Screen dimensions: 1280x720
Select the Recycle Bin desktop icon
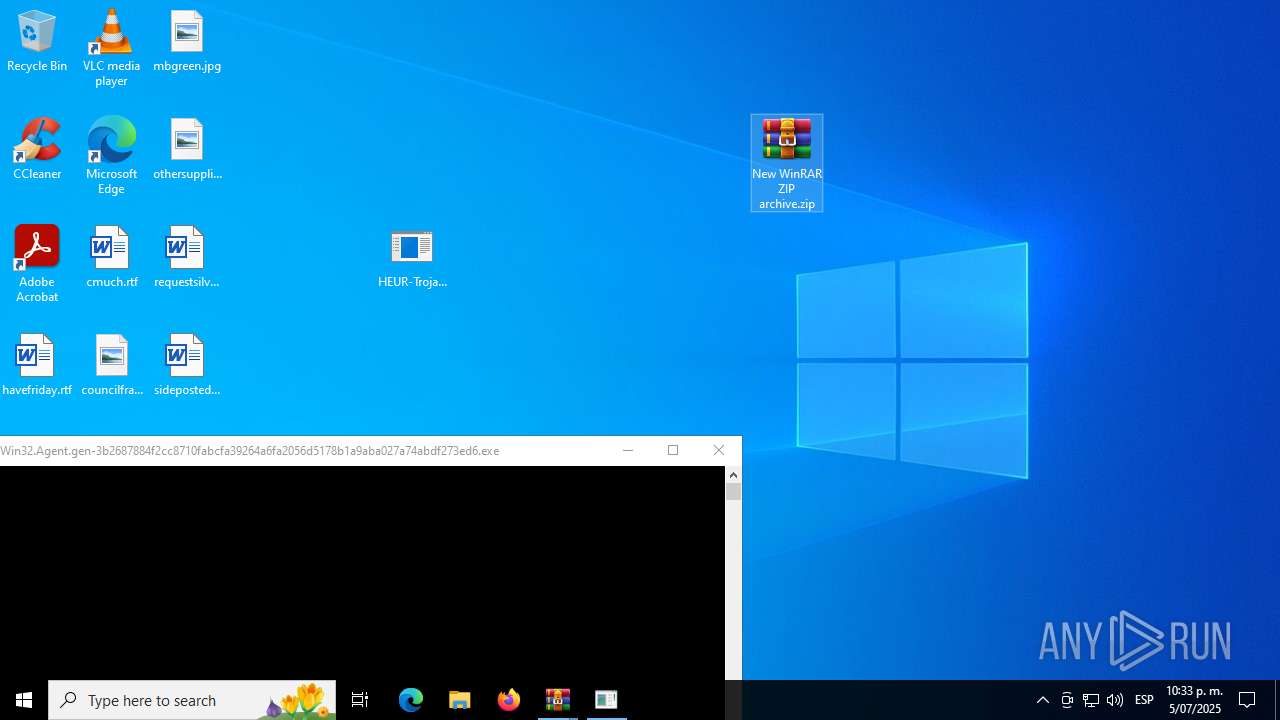(37, 42)
